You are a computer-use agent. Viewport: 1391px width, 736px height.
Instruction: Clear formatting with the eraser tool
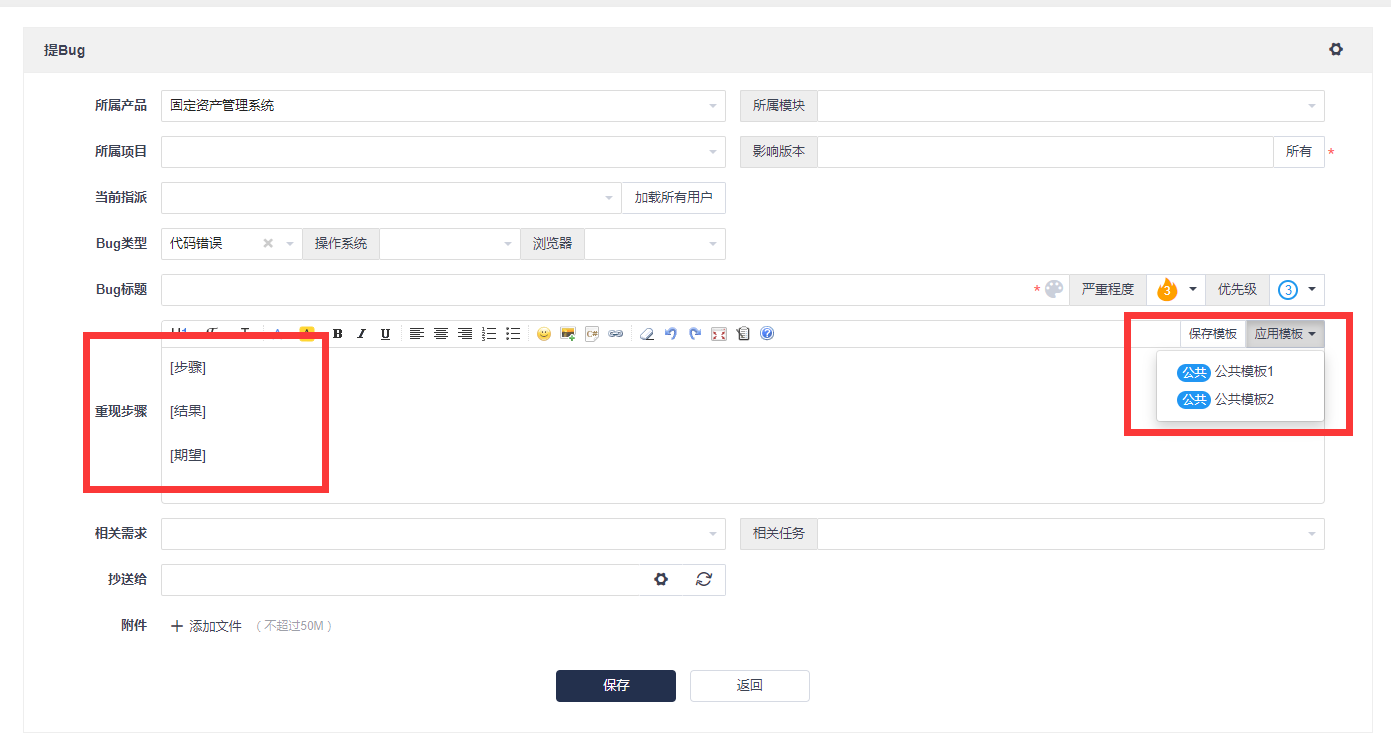click(647, 334)
